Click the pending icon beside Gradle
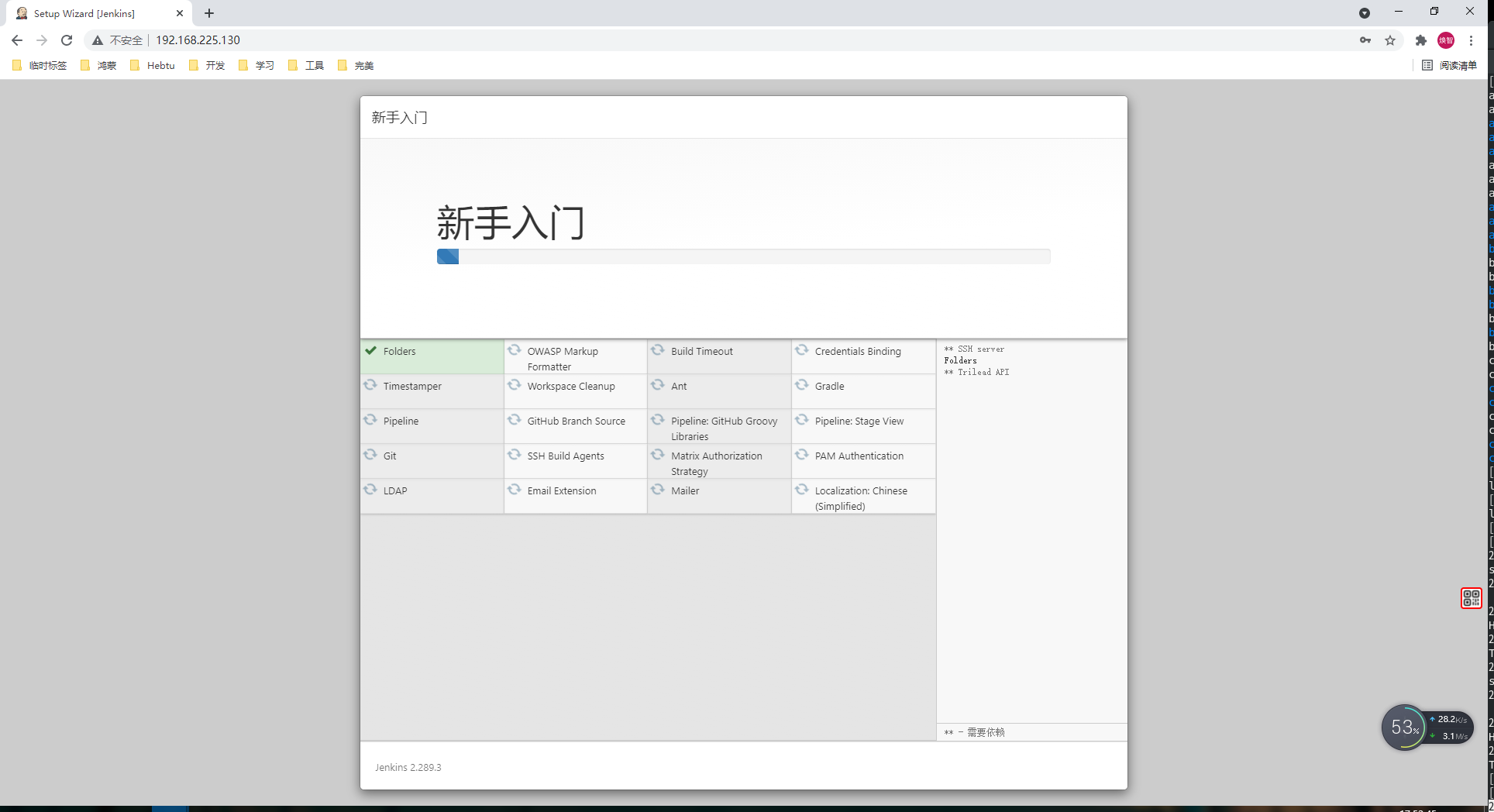Screen dimensions: 1494x812 click(x=802, y=385)
